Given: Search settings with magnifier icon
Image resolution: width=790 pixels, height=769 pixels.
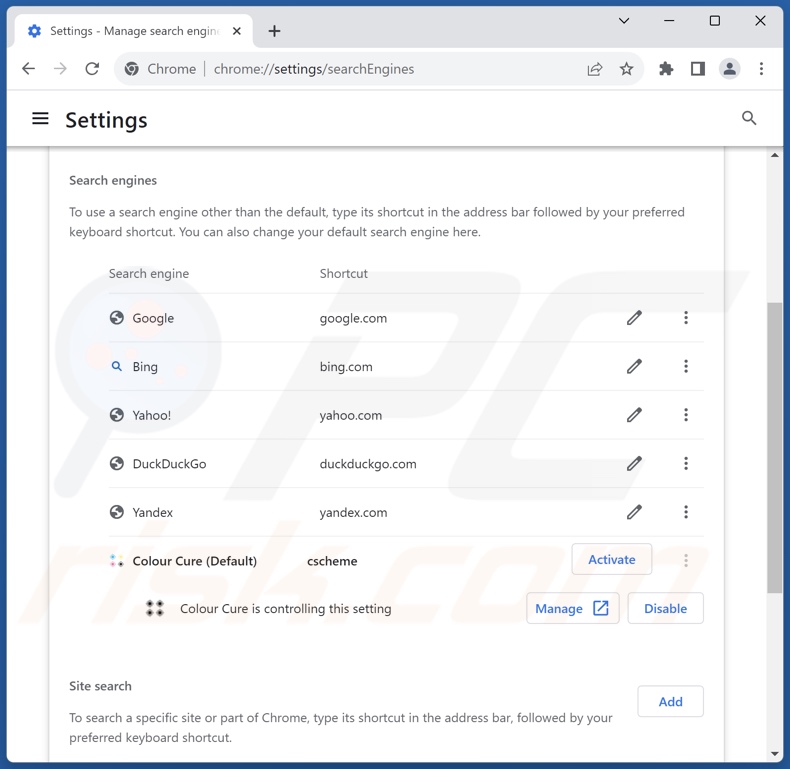Looking at the screenshot, I should (x=749, y=118).
